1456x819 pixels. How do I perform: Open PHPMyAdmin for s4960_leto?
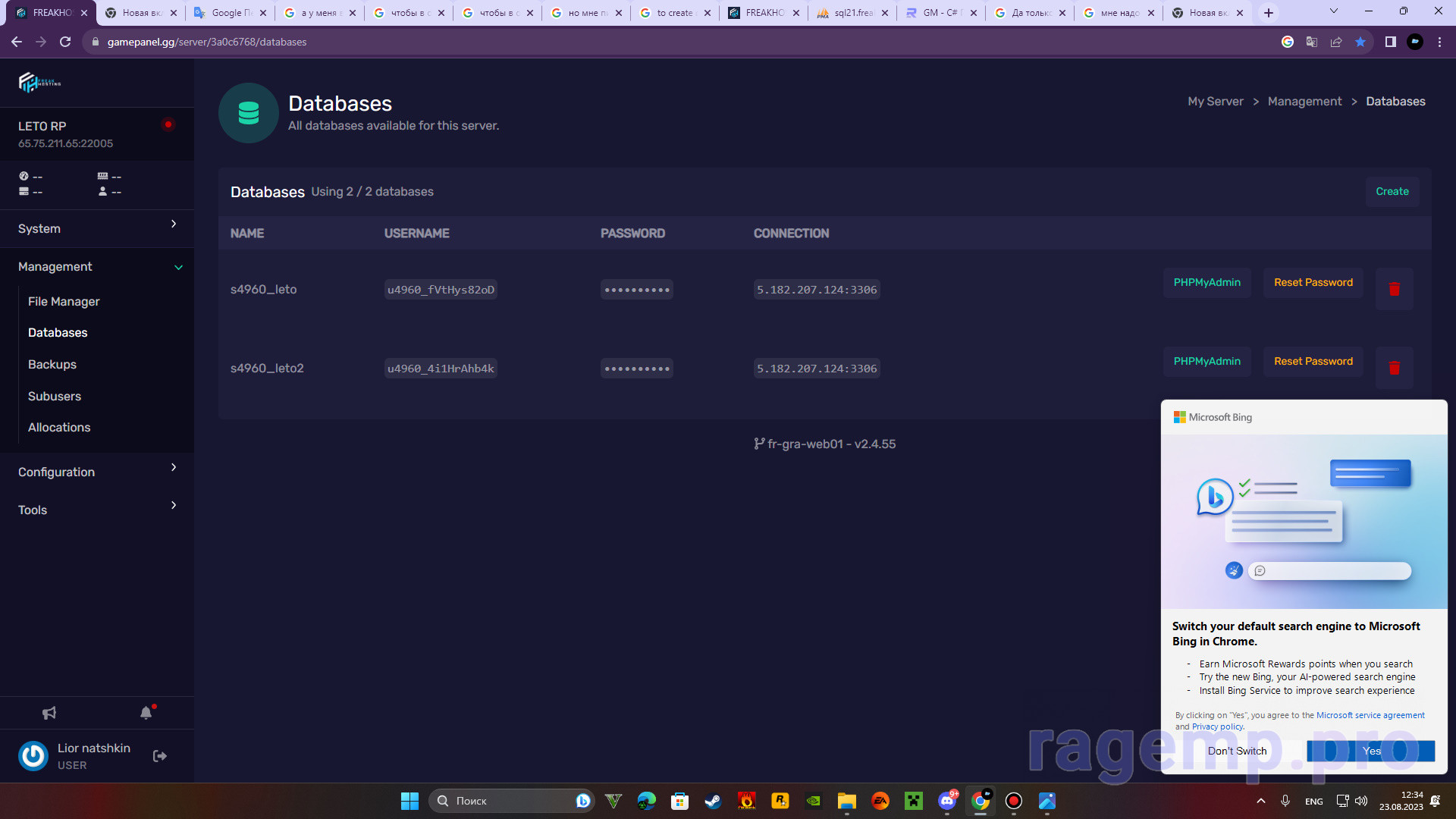tap(1207, 282)
